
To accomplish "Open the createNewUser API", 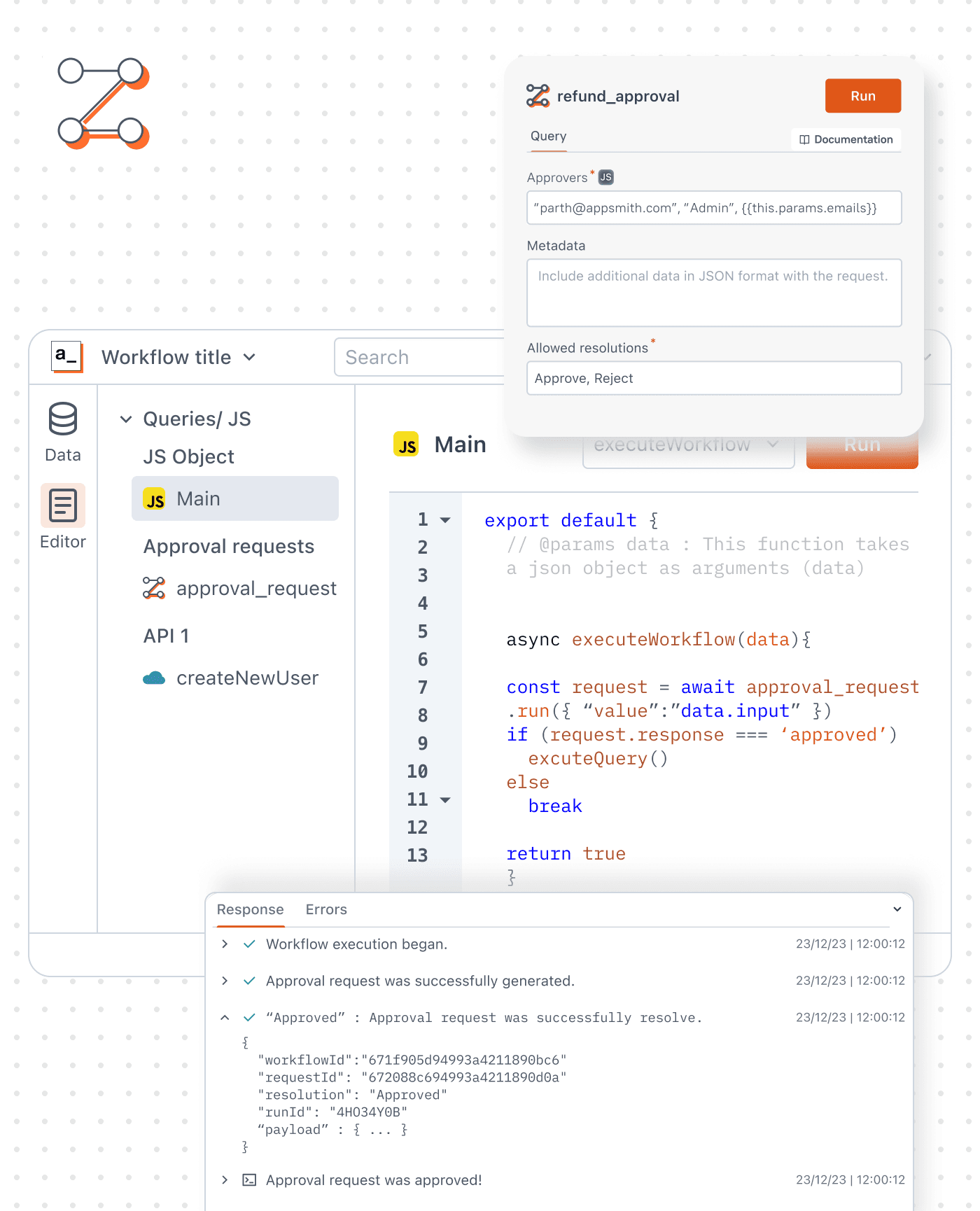I will coord(230,678).
